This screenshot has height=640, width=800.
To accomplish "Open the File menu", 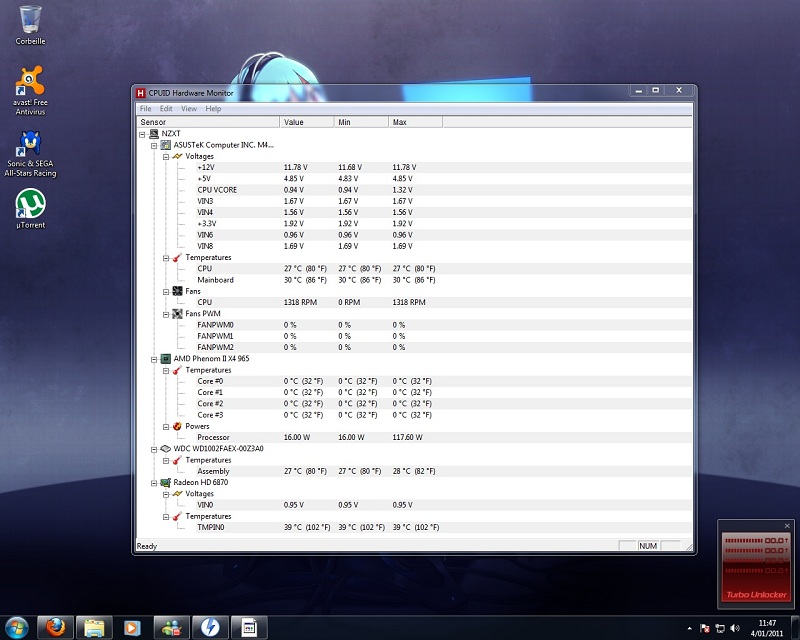I will coord(146,108).
